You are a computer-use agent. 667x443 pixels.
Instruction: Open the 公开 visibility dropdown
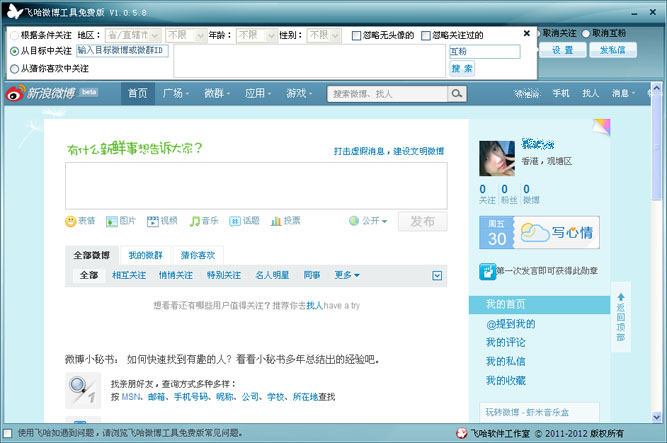click(368, 221)
